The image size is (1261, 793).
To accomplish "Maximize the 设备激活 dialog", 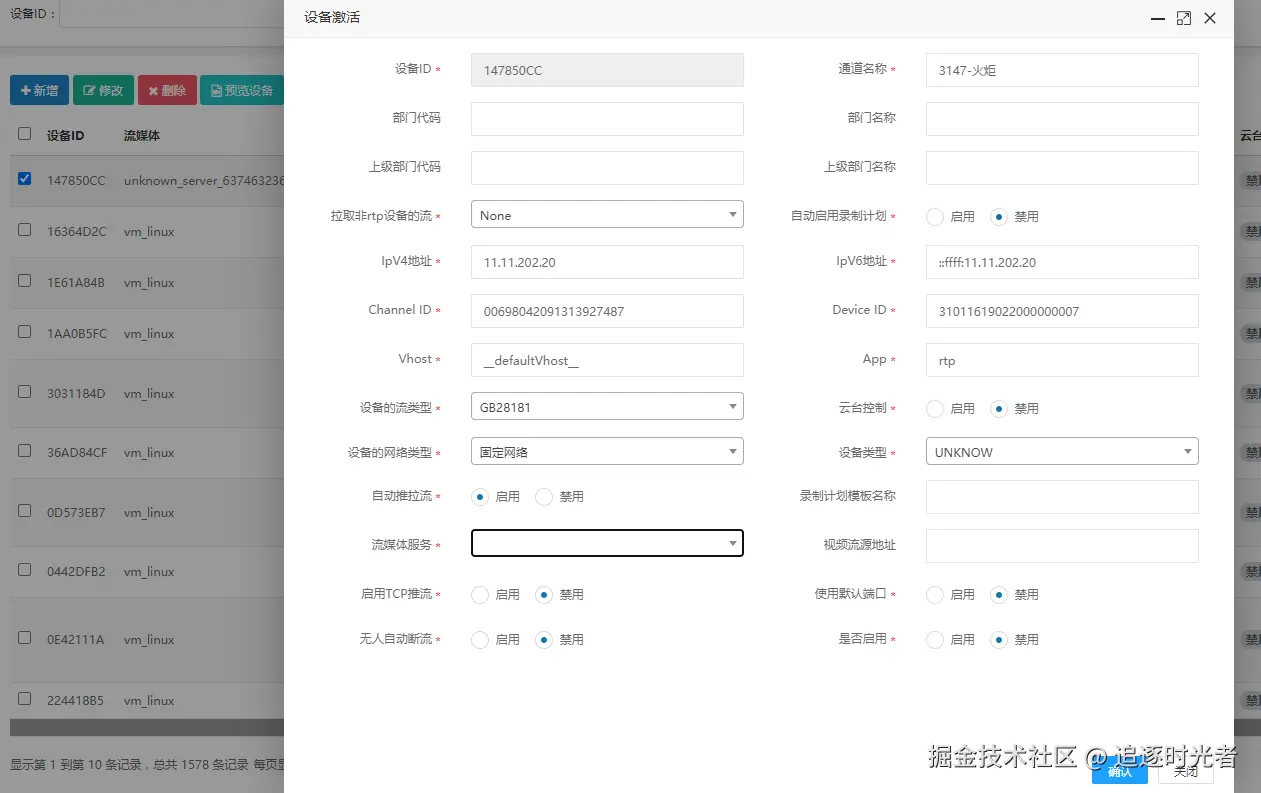I will (1184, 18).
